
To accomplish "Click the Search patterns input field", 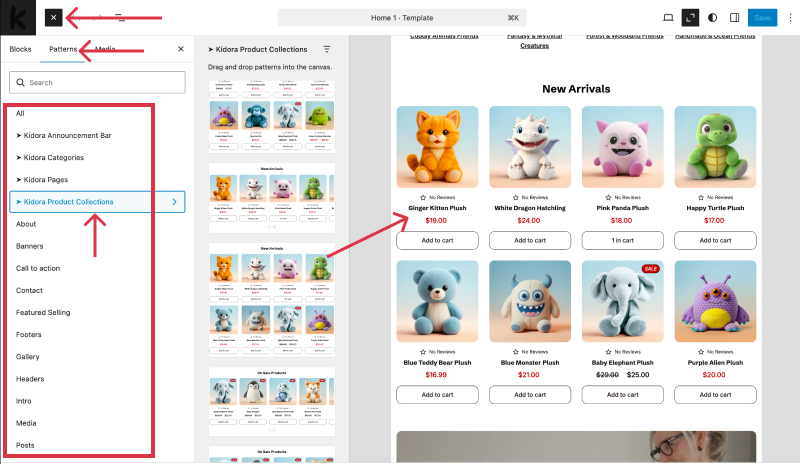I will (97, 82).
